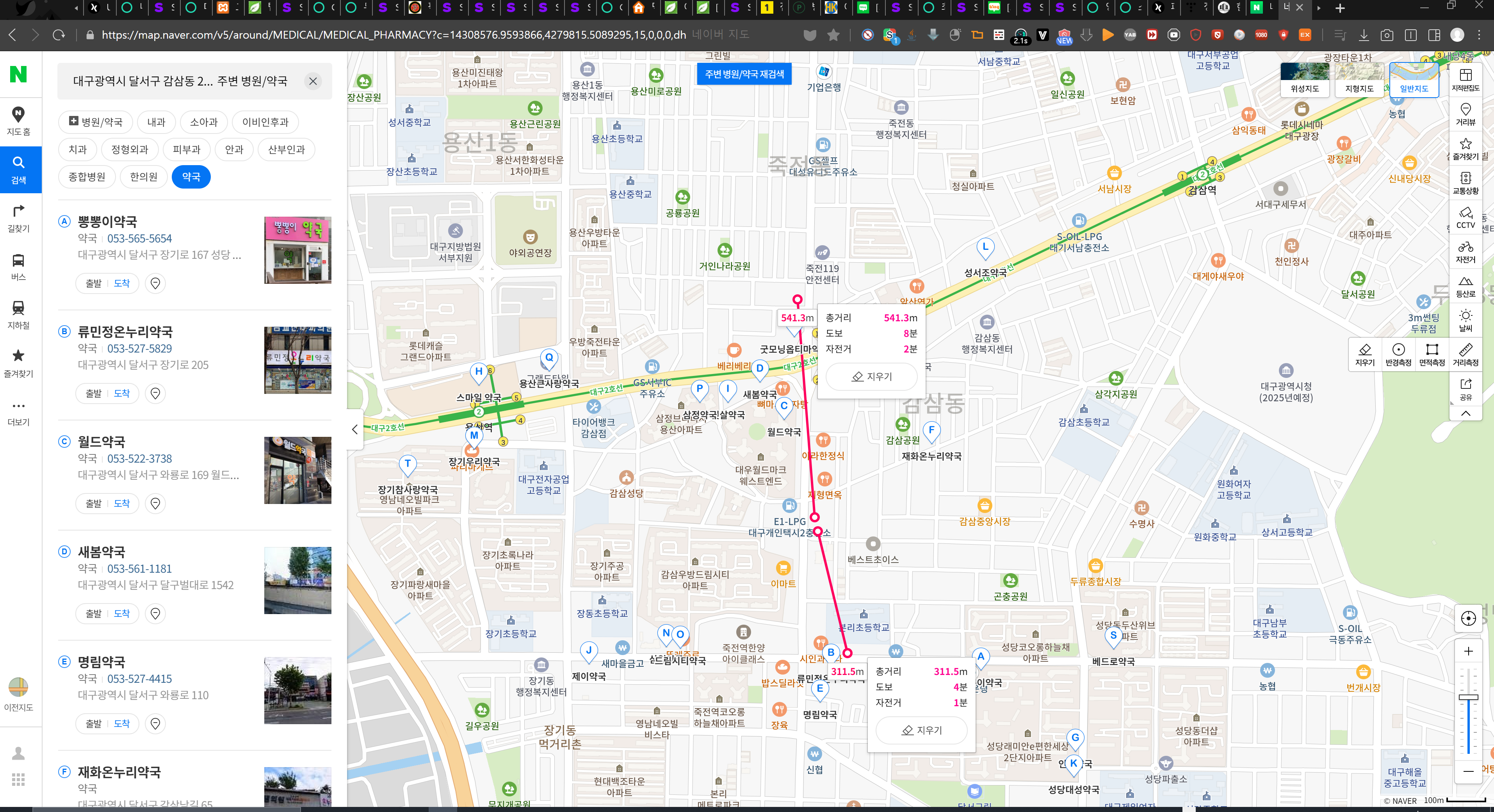Toggle 날씨 weather layer
The height and width of the screenshot is (812, 1494).
[x=1466, y=321]
